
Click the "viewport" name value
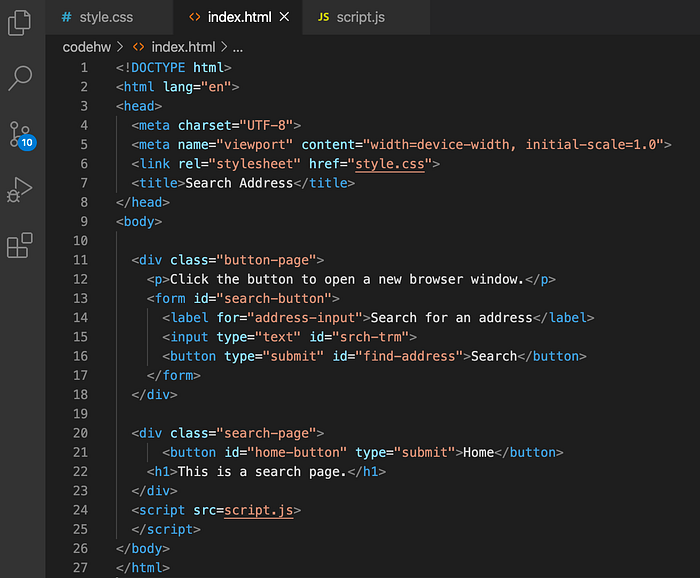254,145
